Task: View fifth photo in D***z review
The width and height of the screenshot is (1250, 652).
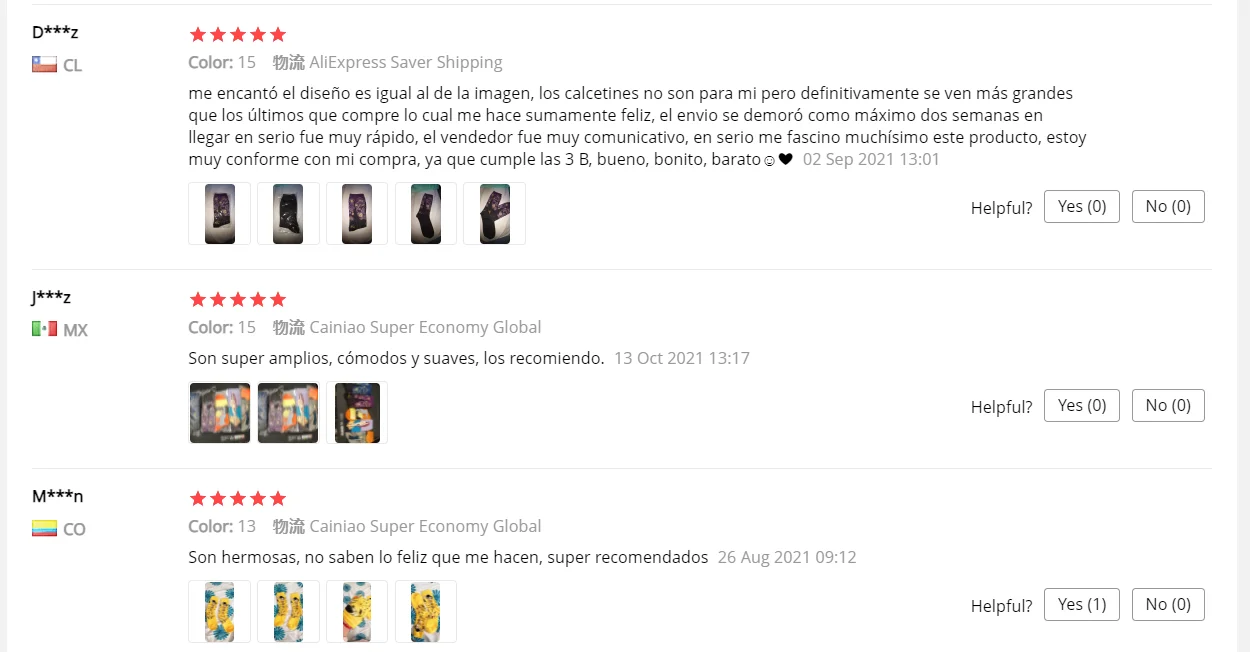Action: [x=494, y=213]
